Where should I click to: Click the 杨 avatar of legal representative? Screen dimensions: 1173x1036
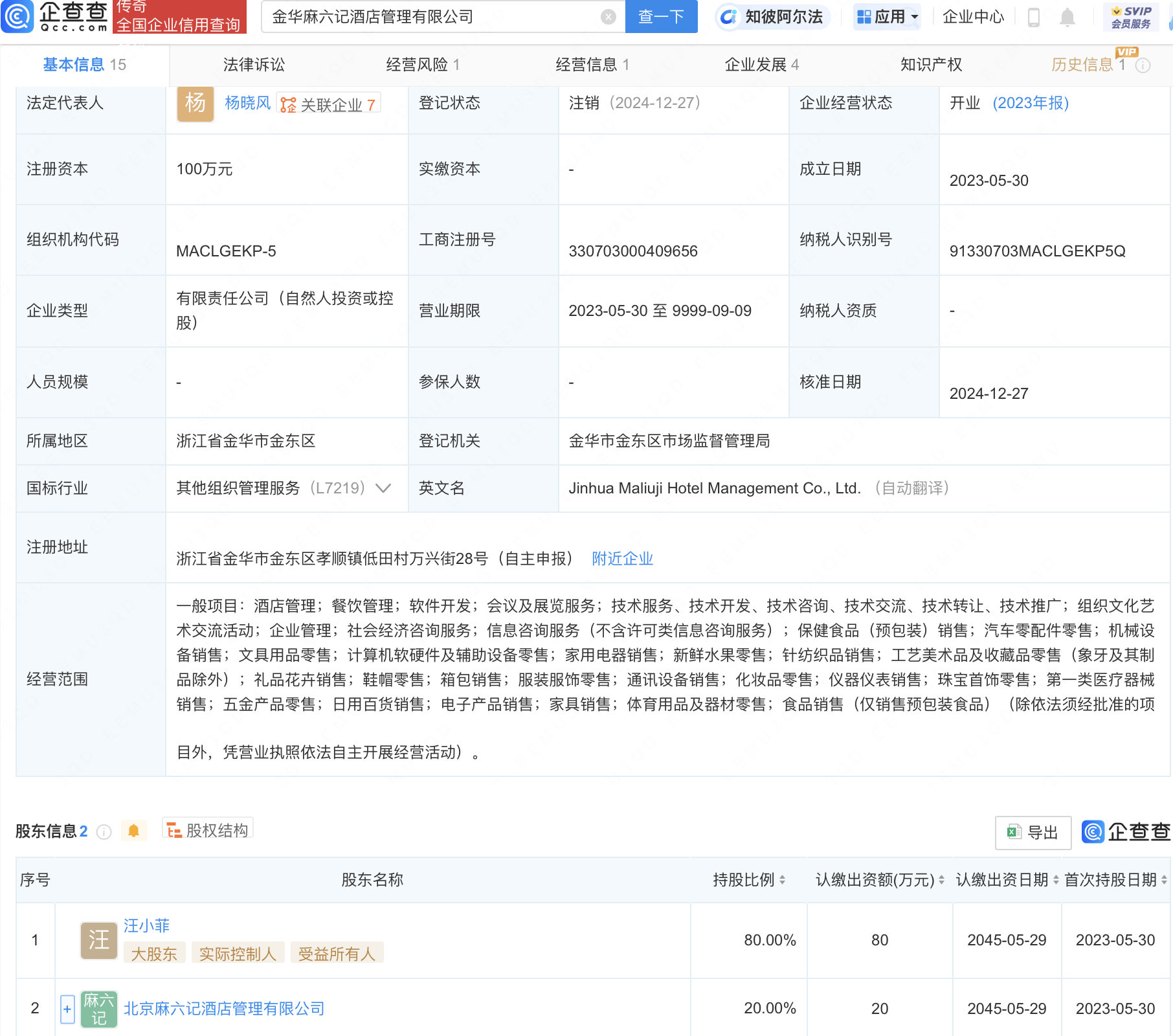click(x=195, y=104)
